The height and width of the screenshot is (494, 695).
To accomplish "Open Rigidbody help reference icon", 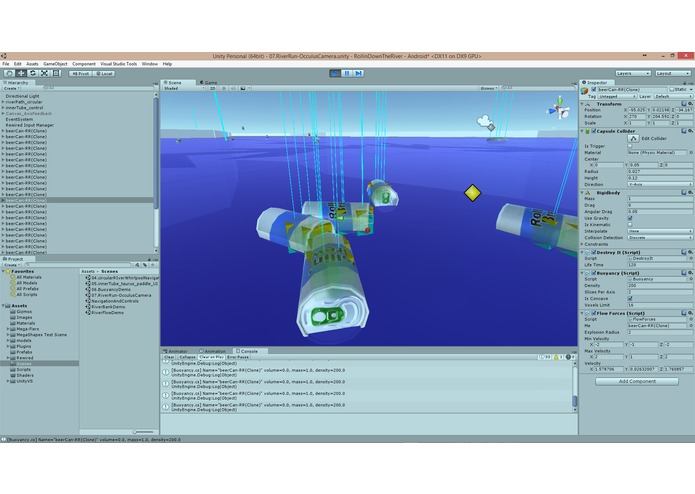I will [684, 193].
